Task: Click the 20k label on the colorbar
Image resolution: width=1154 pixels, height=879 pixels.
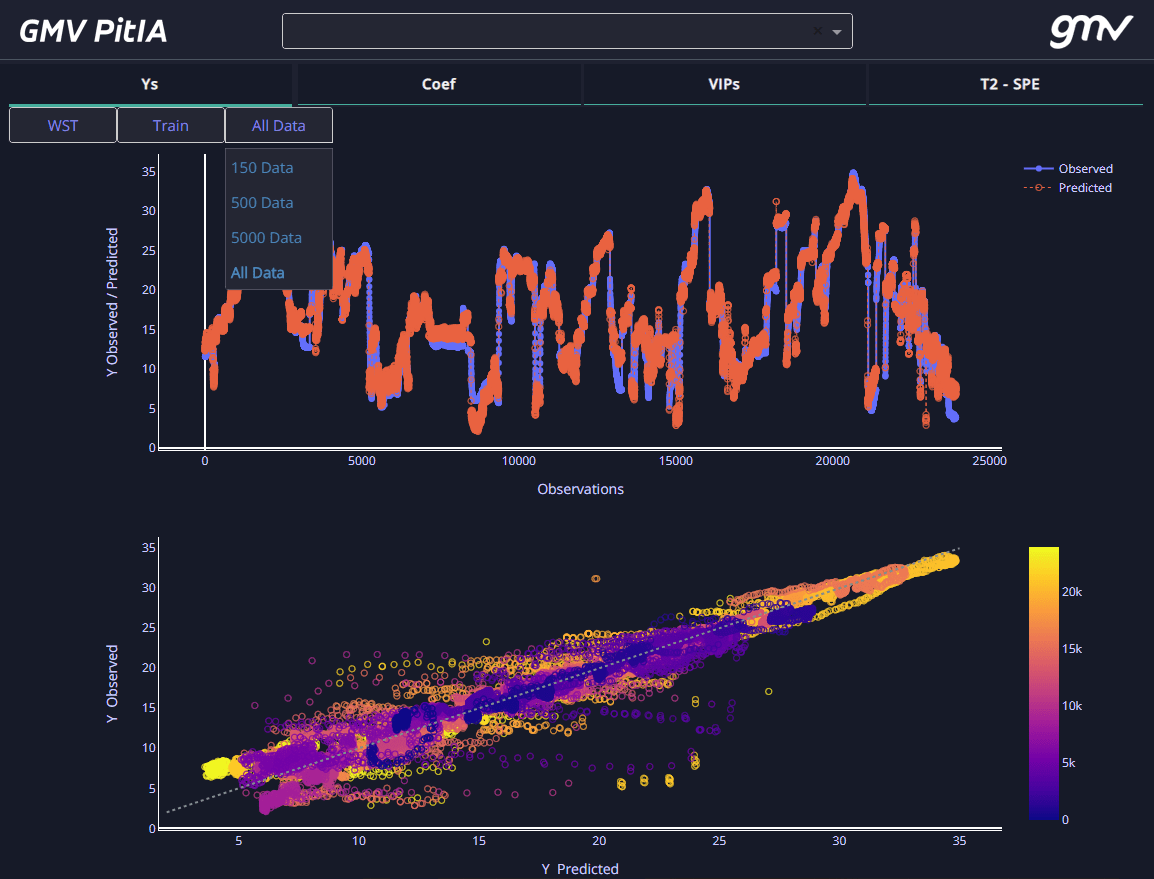Action: pos(1072,592)
